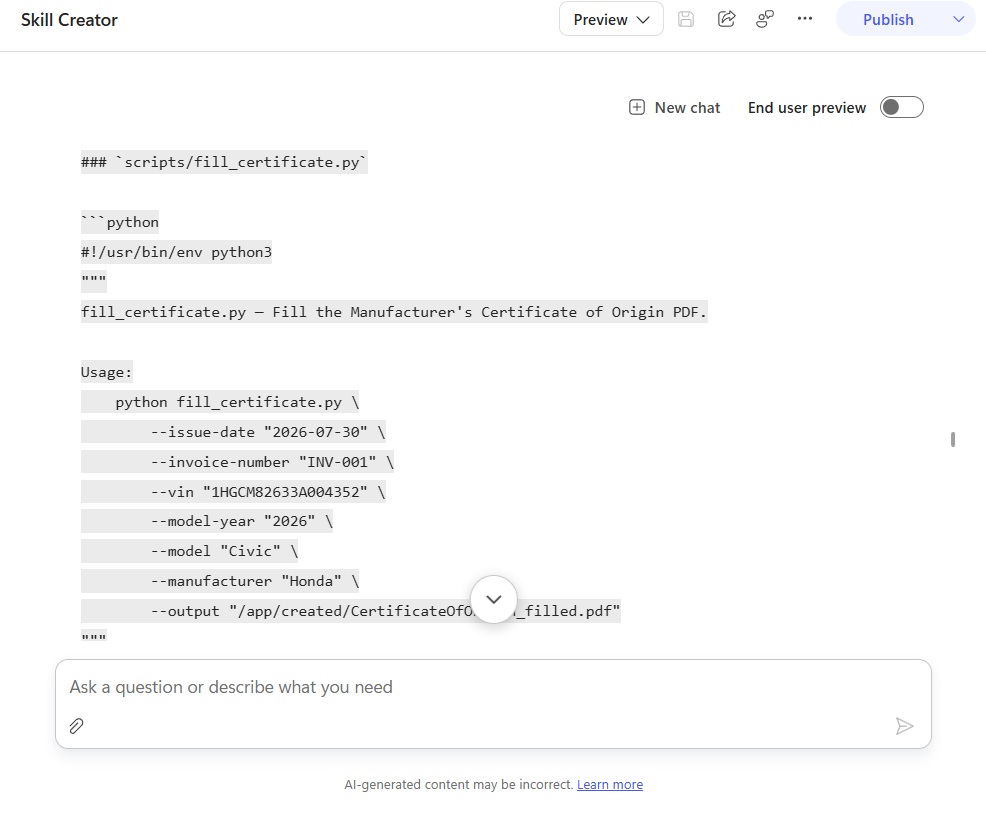Click the vertical scrollbar thumb

[x=953, y=439]
